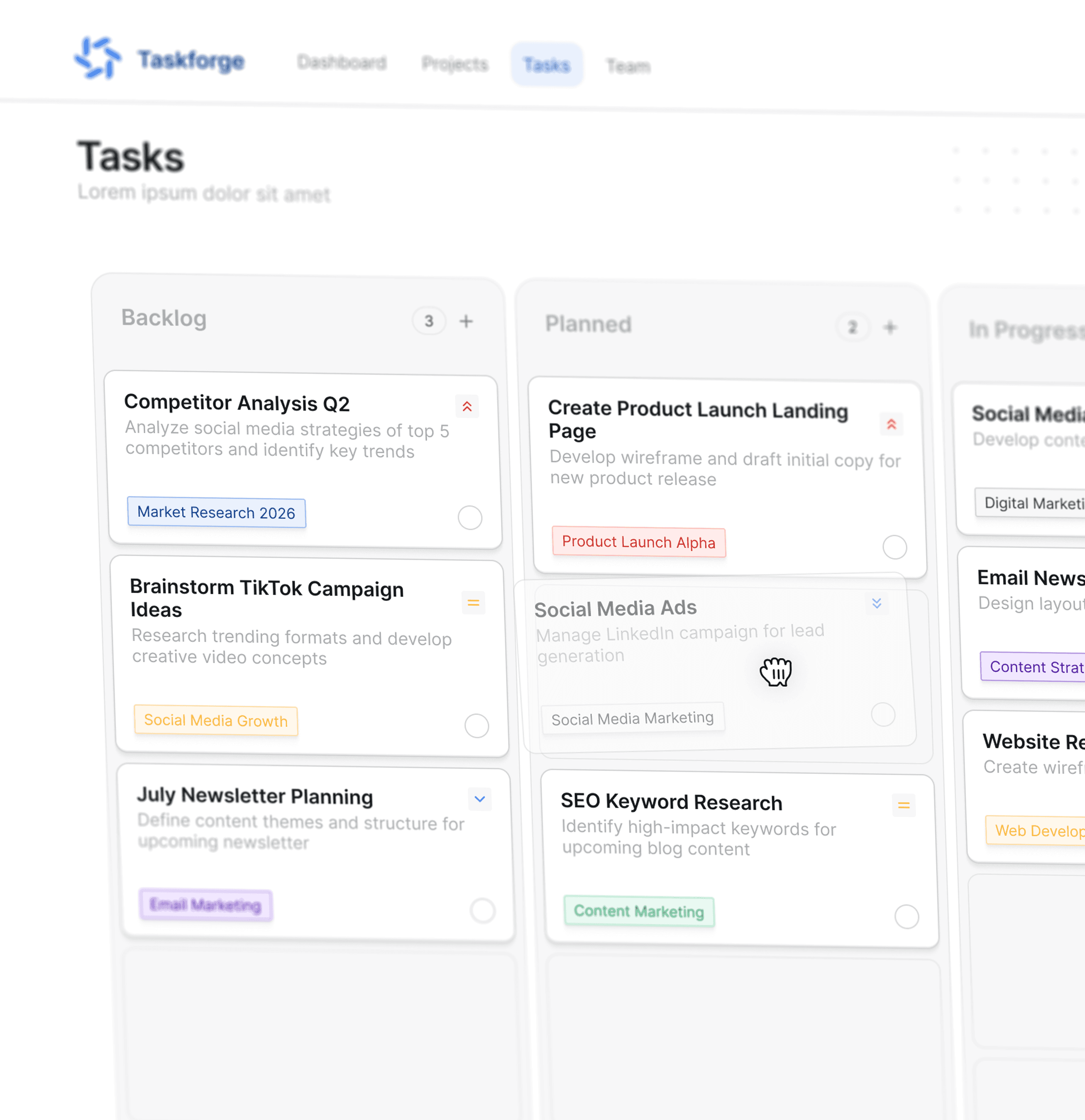The width and height of the screenshot is (1085, 1120).
Task: Open the Backlog task count badge
Action: click(429, 321)
